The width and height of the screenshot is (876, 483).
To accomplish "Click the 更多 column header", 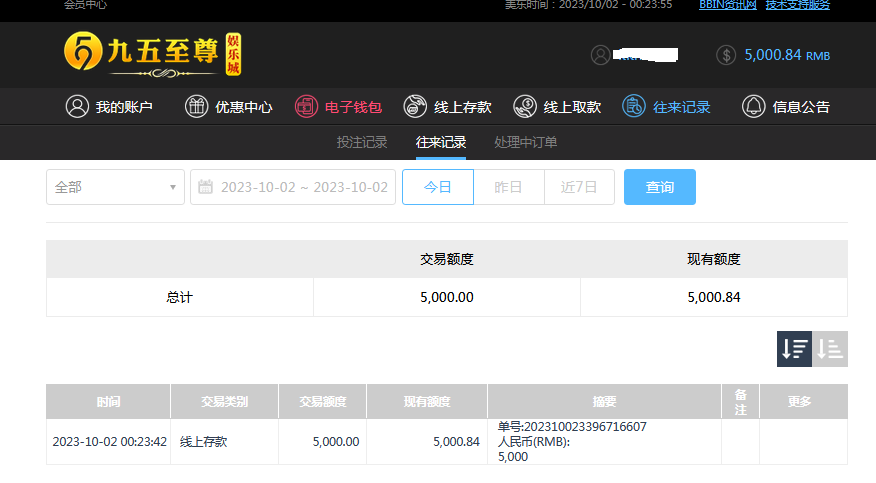I will pos(803,401).
